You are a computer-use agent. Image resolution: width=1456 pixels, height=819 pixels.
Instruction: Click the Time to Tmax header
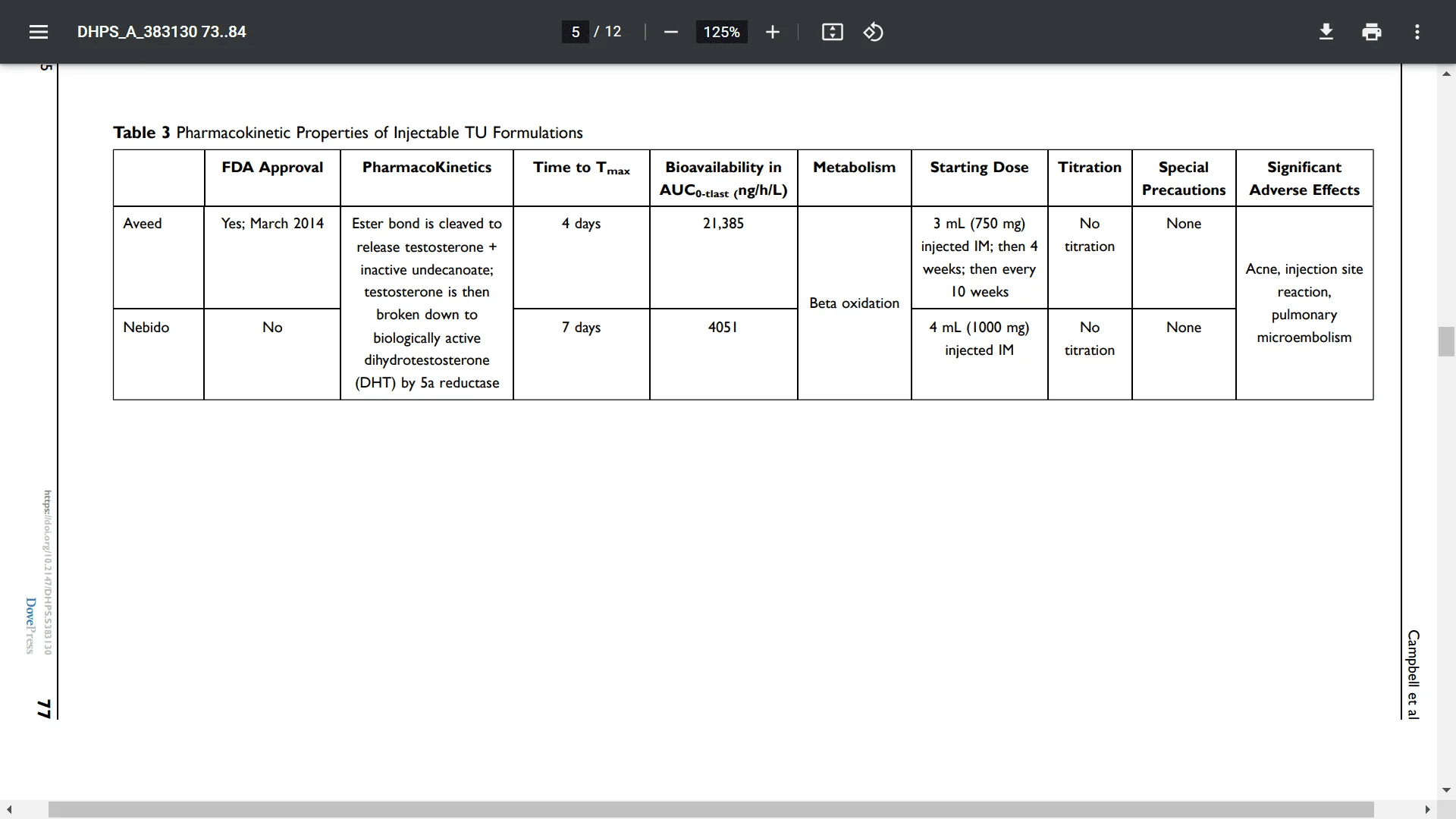[x=582, y=168]
